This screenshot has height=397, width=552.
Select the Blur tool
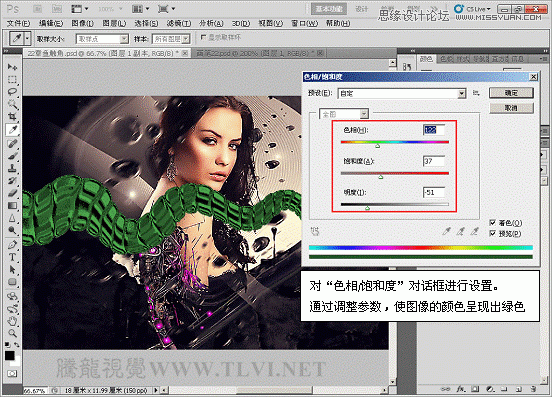pyautogui.click(x=12, y=218)
